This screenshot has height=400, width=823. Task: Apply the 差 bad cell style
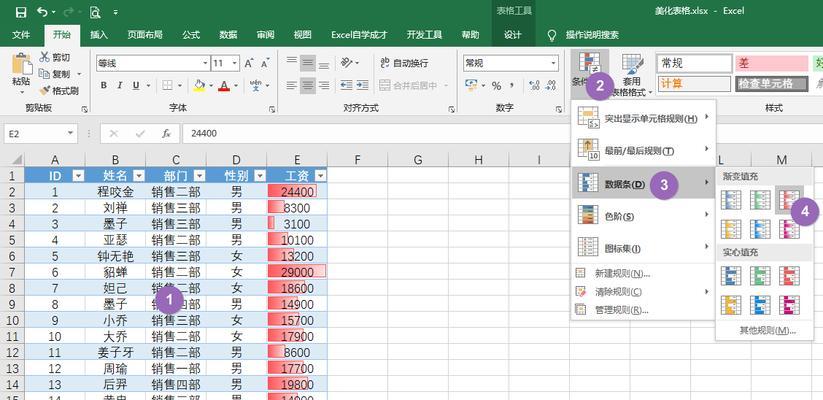[x=772, y=64]
